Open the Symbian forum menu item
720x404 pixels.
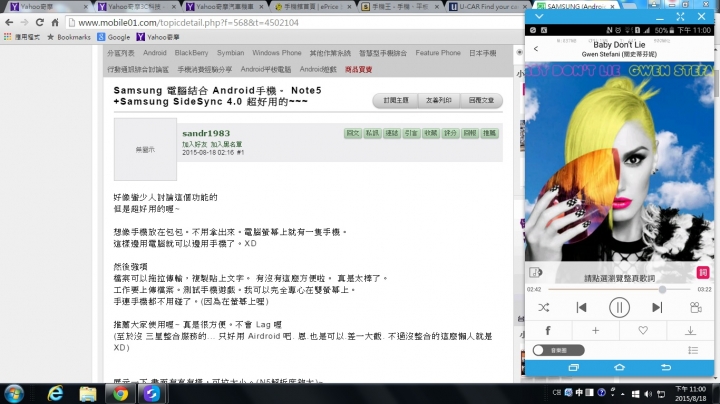click(x=231, y=53)
